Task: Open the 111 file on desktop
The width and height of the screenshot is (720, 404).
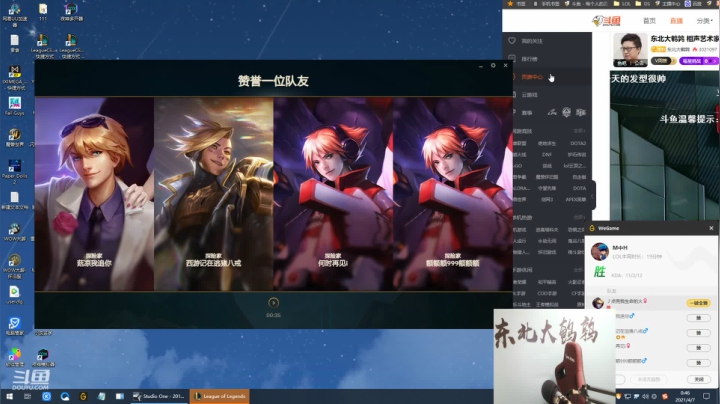Action: pyautogui.click(x=43, y=12)
